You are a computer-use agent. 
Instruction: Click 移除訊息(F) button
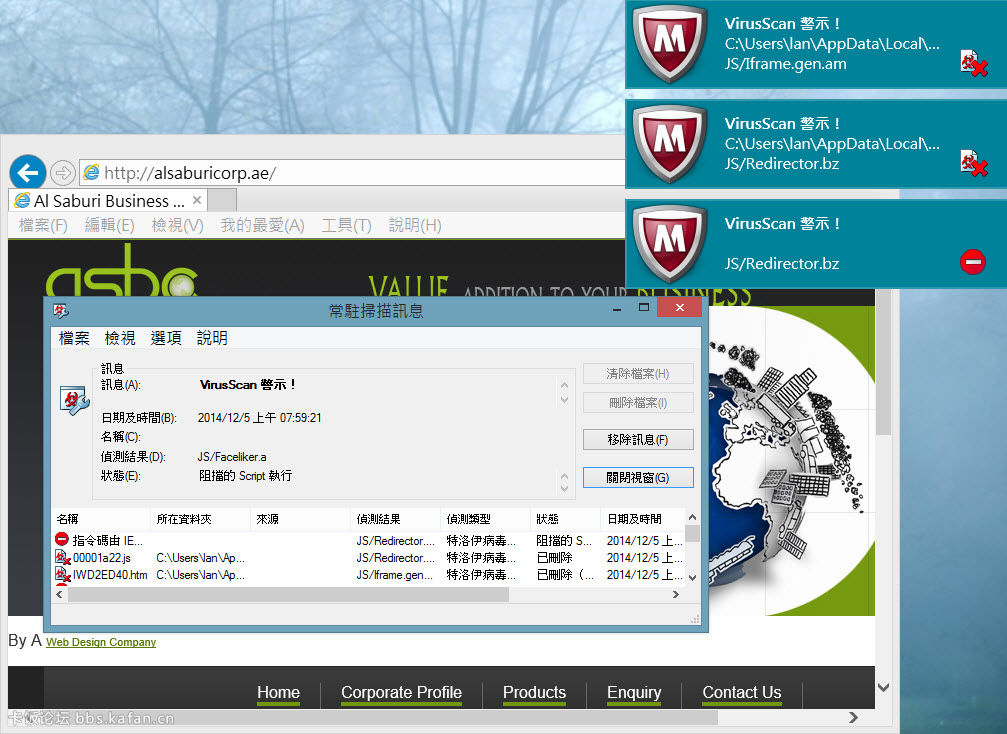(638, 440)
